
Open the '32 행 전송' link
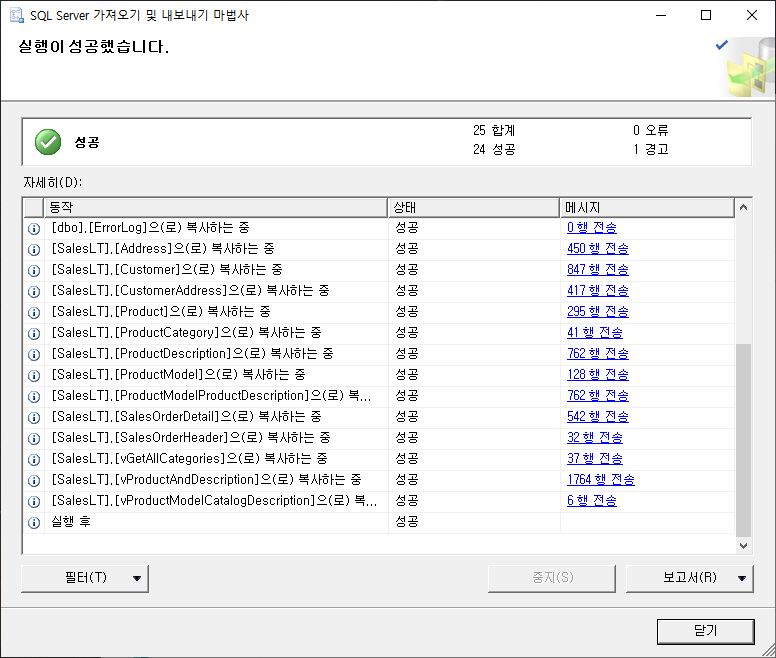(594, 438)
